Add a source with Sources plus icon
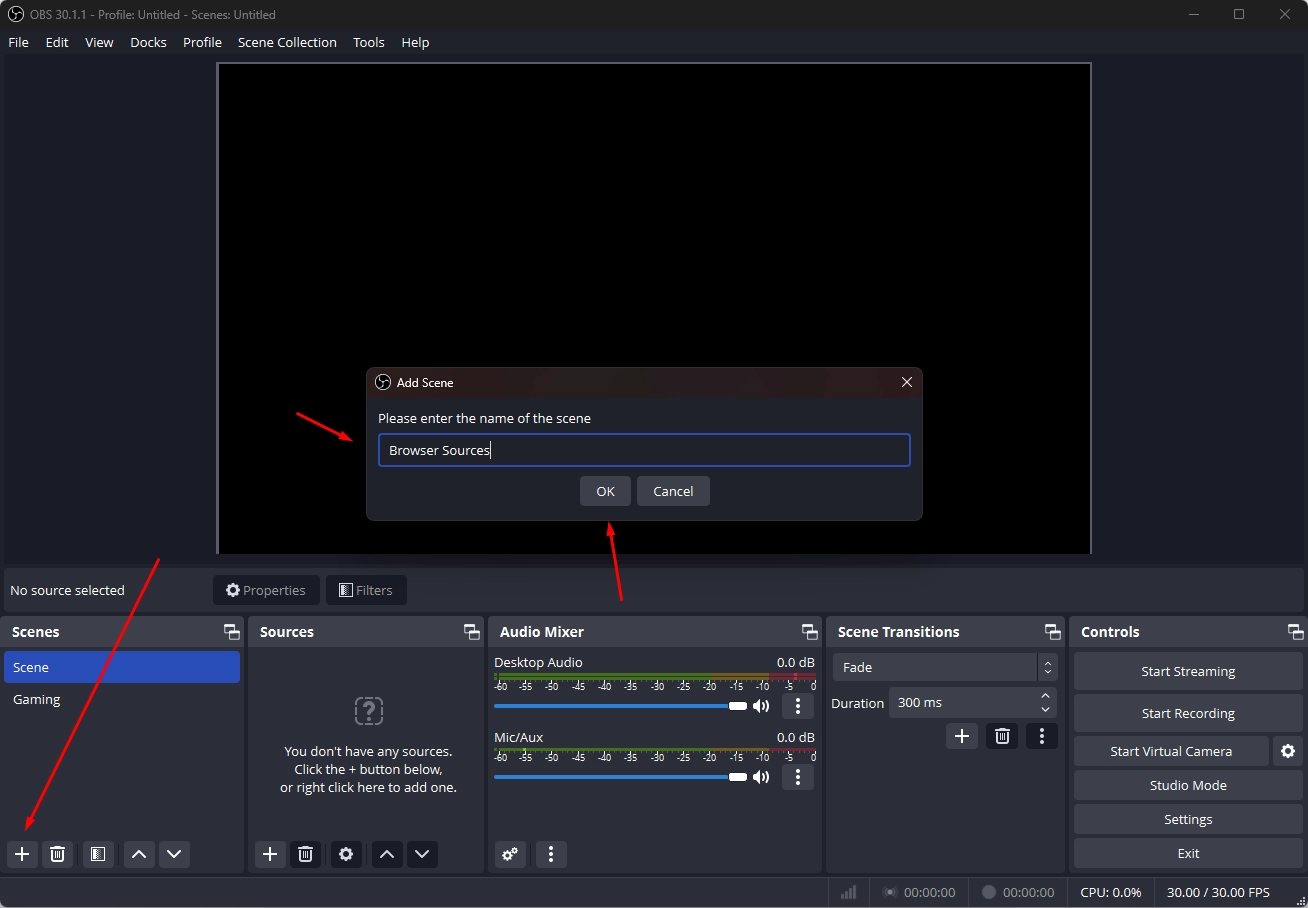 click(270, 854)
